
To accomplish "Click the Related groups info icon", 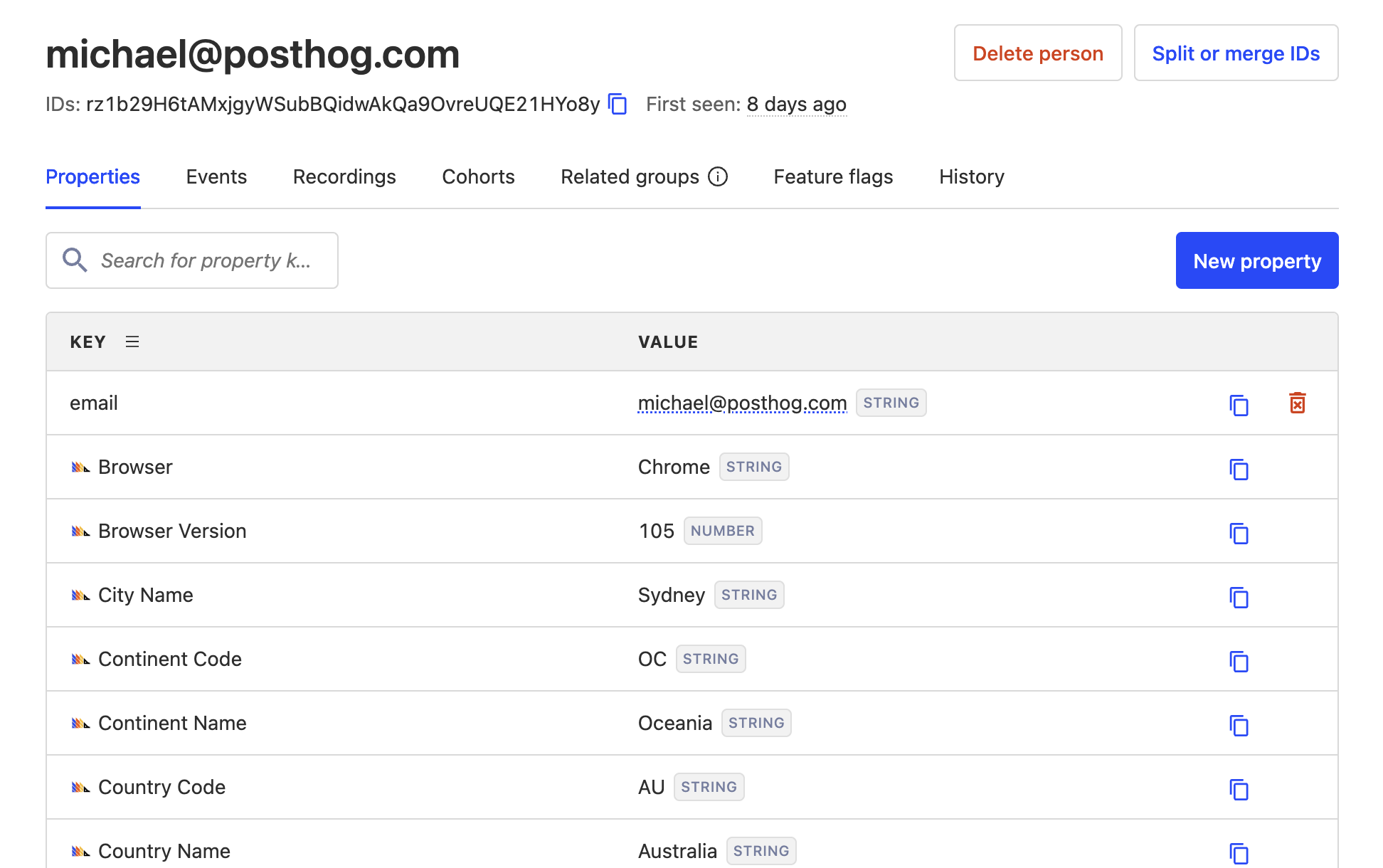I will point(718,176).
